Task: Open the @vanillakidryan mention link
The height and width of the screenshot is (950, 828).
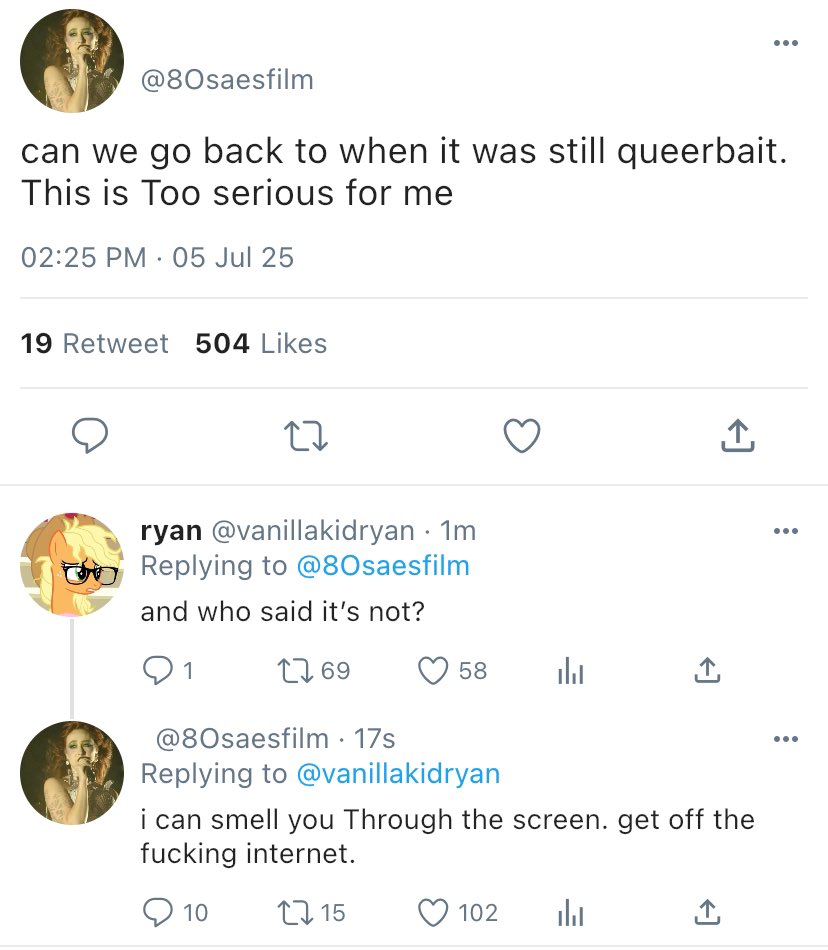Action: point(397,774)
